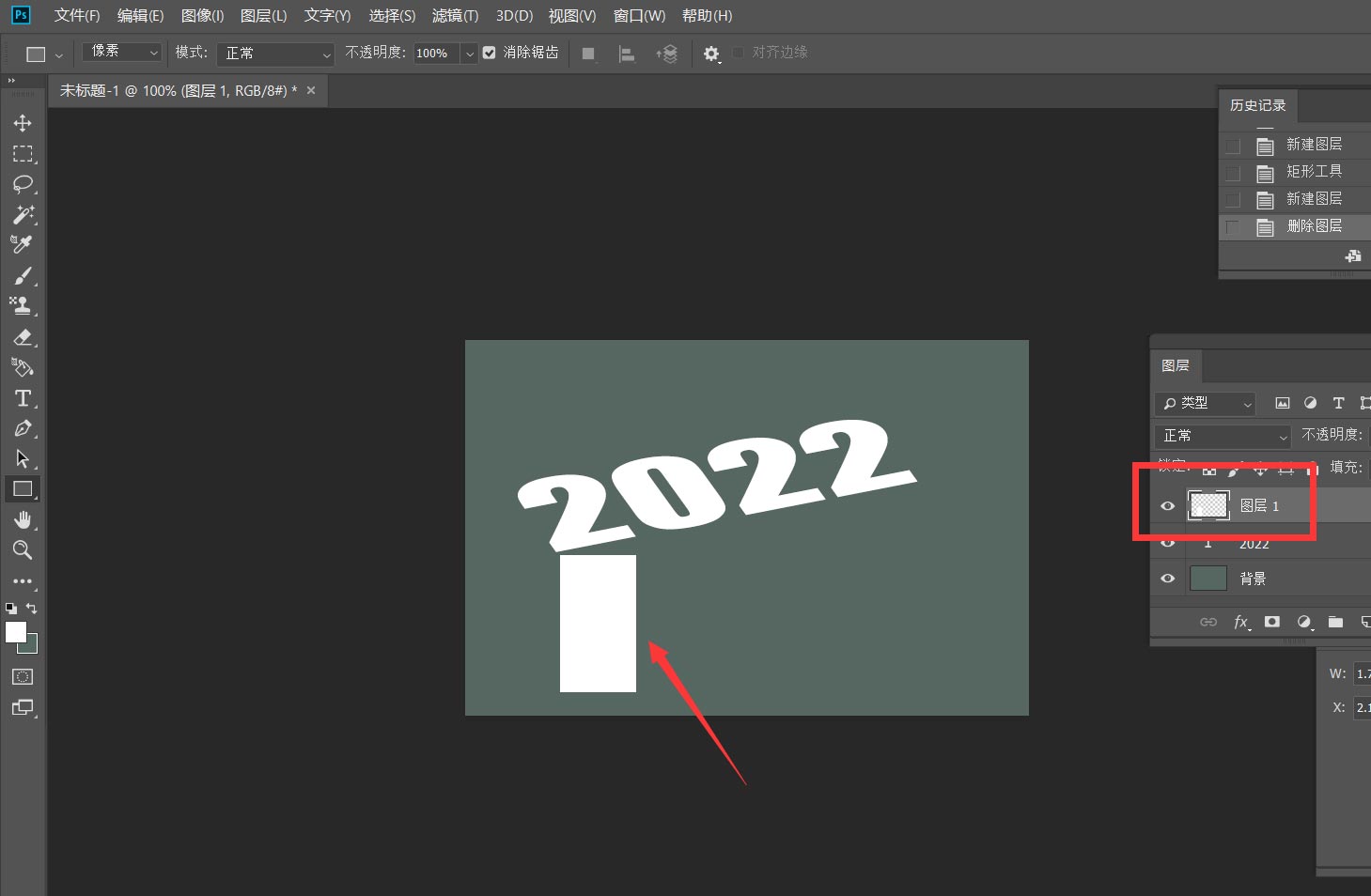Hide the 背景 layer

1168,579
